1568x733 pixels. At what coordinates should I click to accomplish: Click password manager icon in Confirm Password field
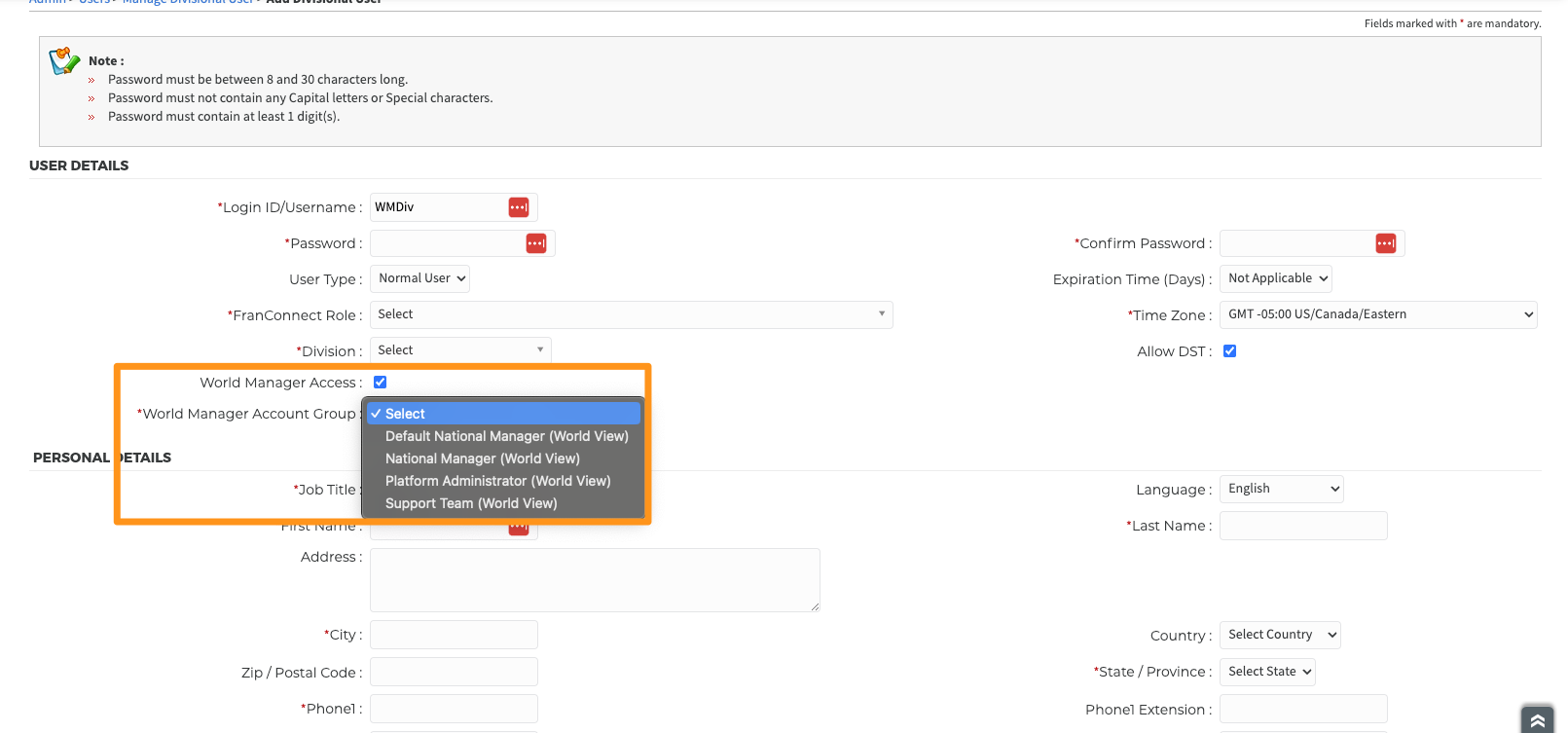1386,243
